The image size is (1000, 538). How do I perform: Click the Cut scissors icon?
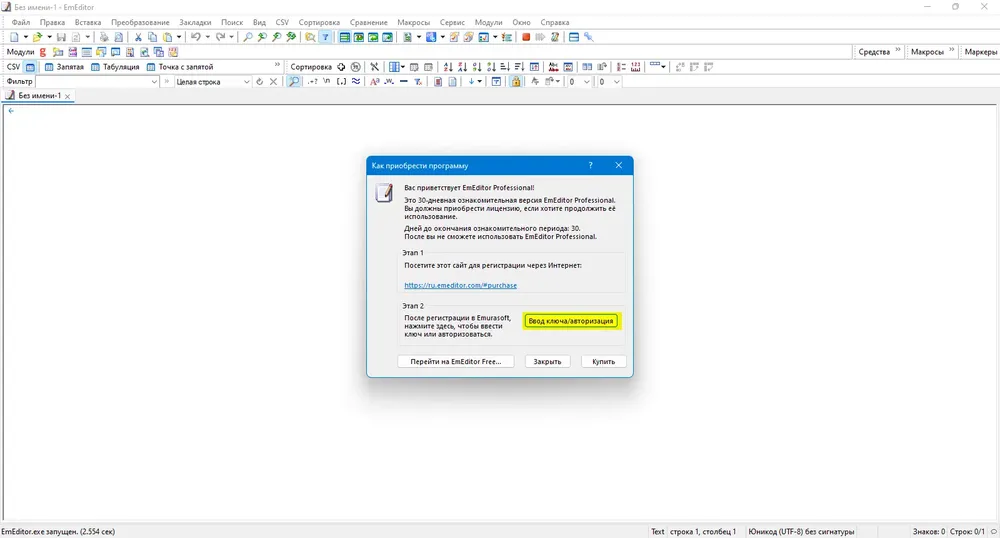pos(138,37)
